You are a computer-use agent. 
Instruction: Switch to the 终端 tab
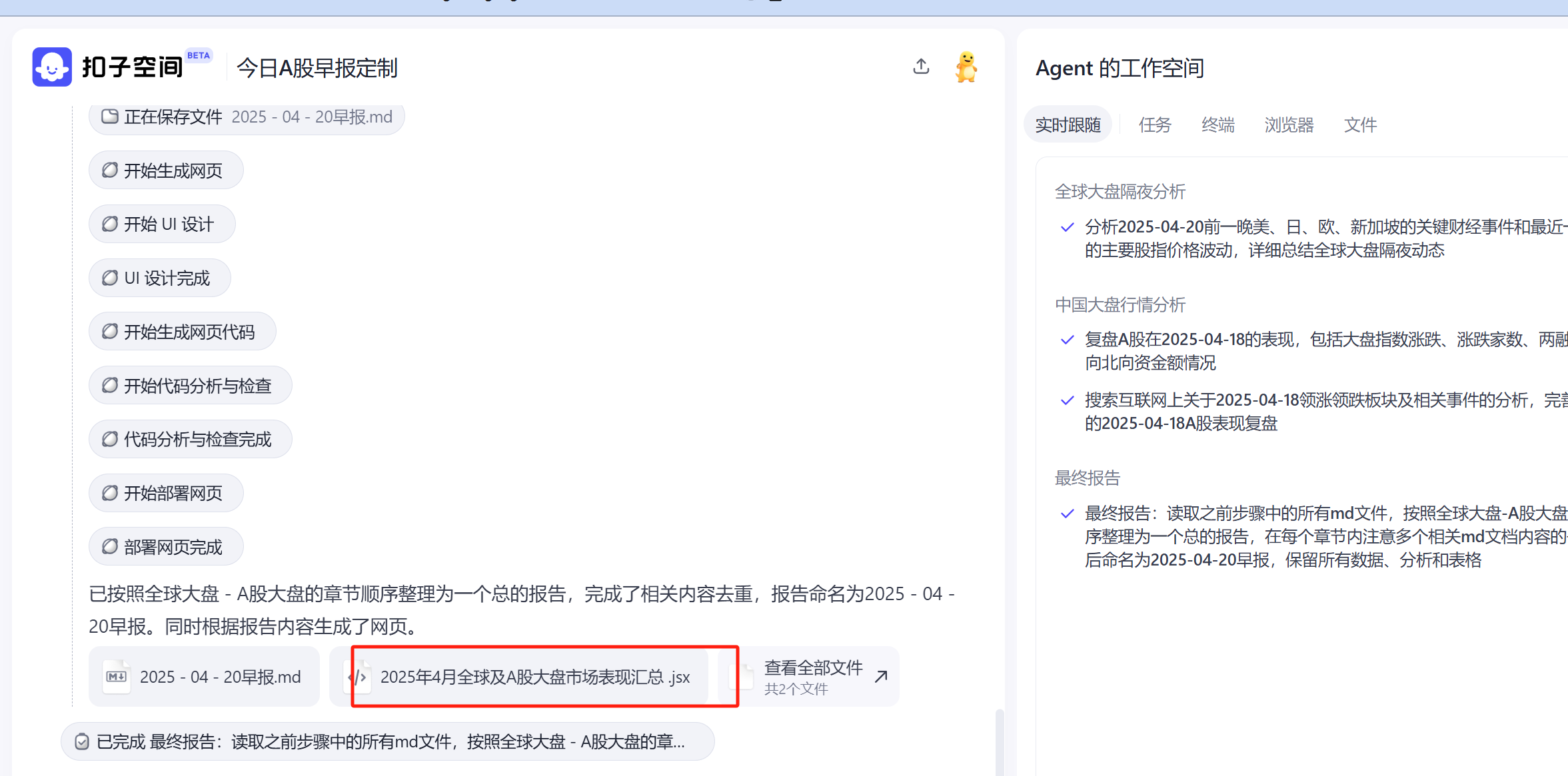pos(1217,125)
